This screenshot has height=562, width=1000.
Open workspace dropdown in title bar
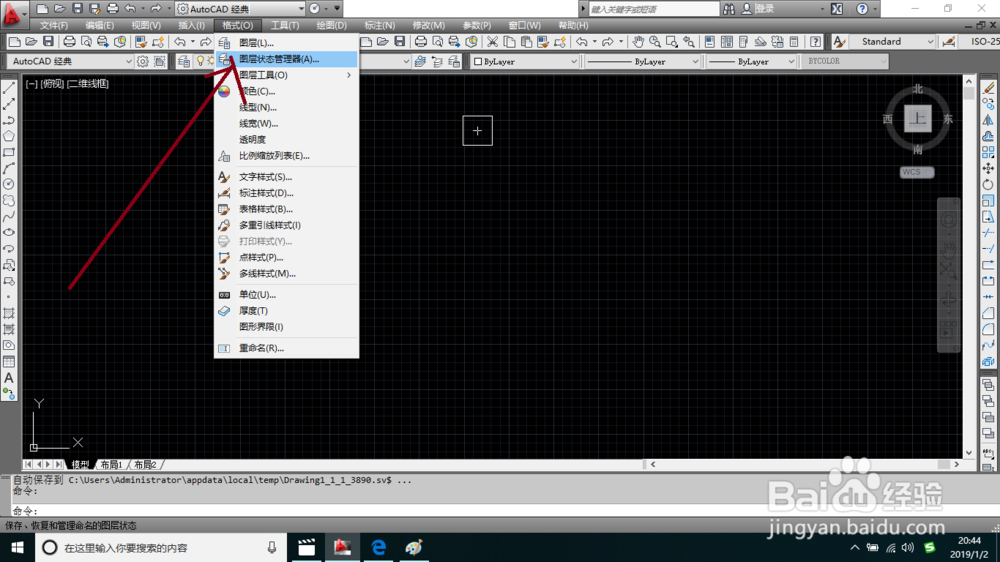240,9
